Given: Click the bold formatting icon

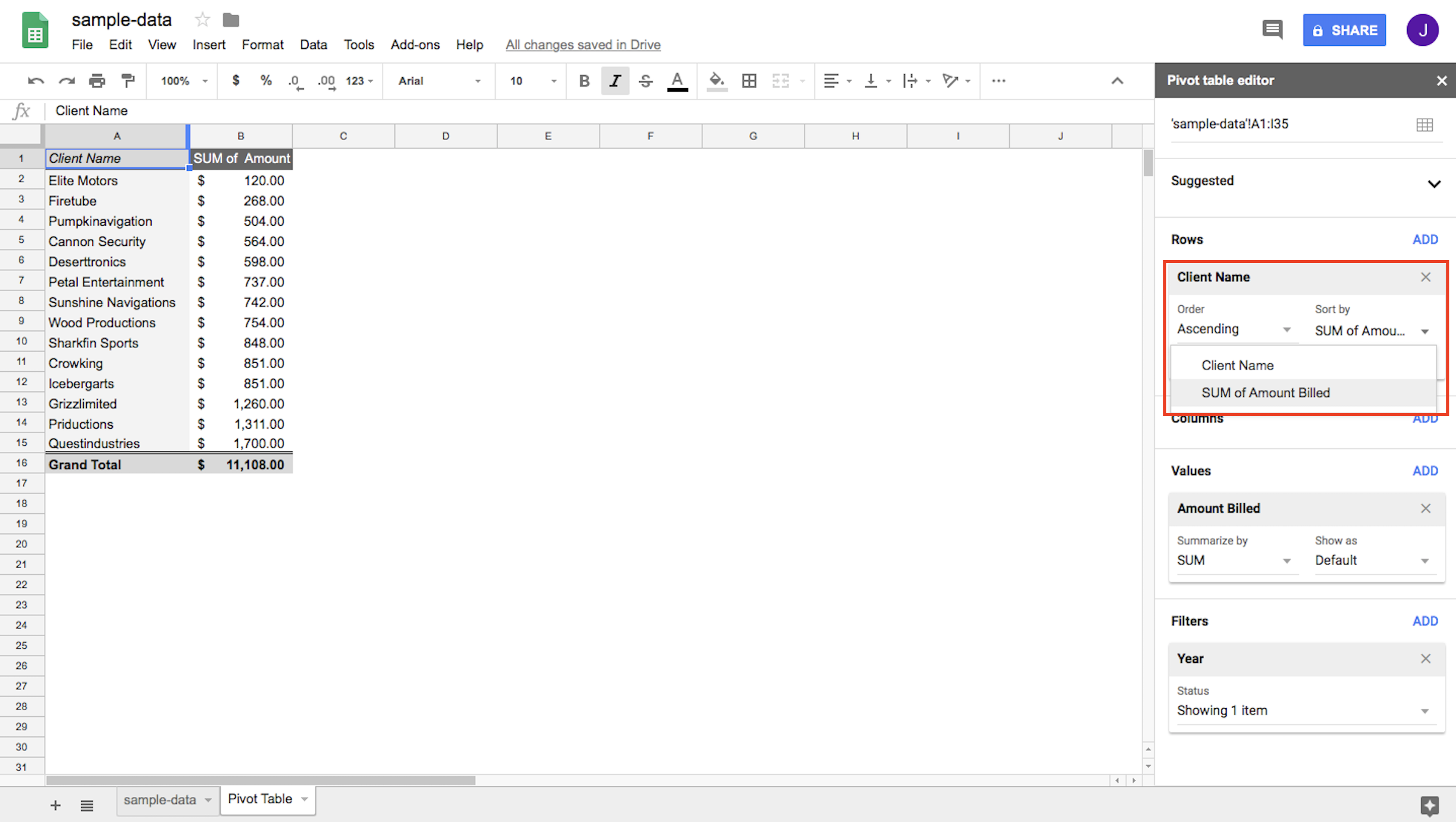Looking at the screenshot, I should pyautogui.click(x=583, y=80).
